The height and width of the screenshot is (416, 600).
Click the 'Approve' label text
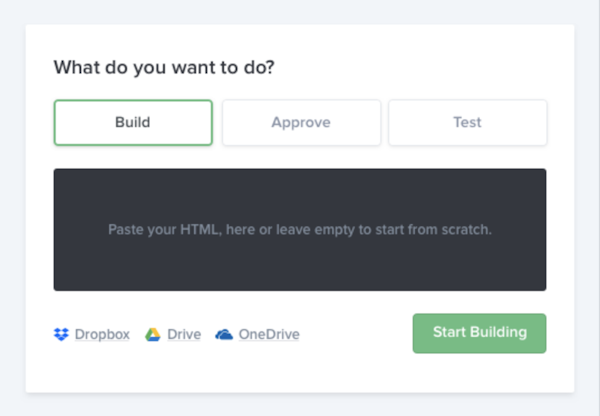[x=301, y=123]
